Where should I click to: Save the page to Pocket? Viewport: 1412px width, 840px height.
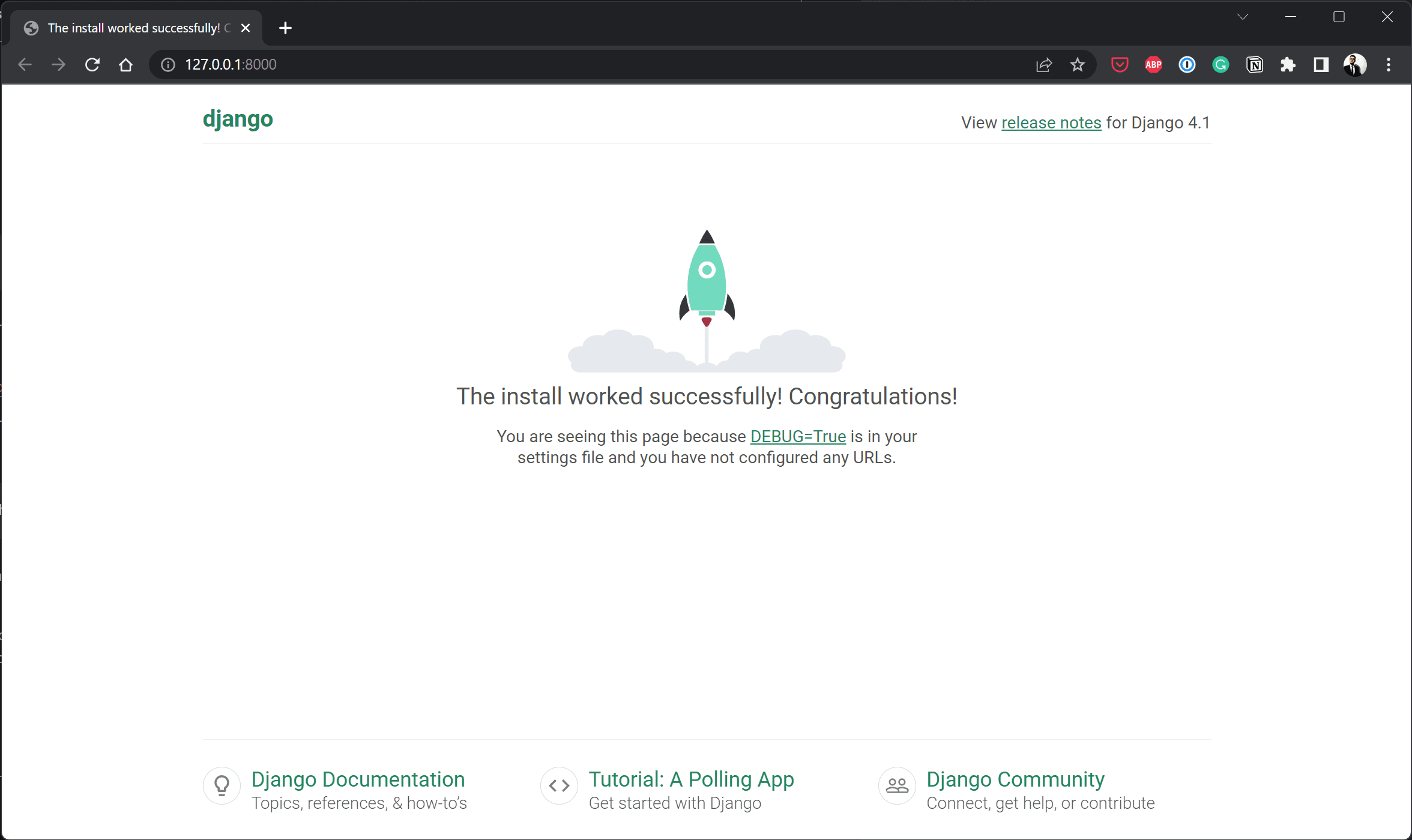pos(1118,64)
